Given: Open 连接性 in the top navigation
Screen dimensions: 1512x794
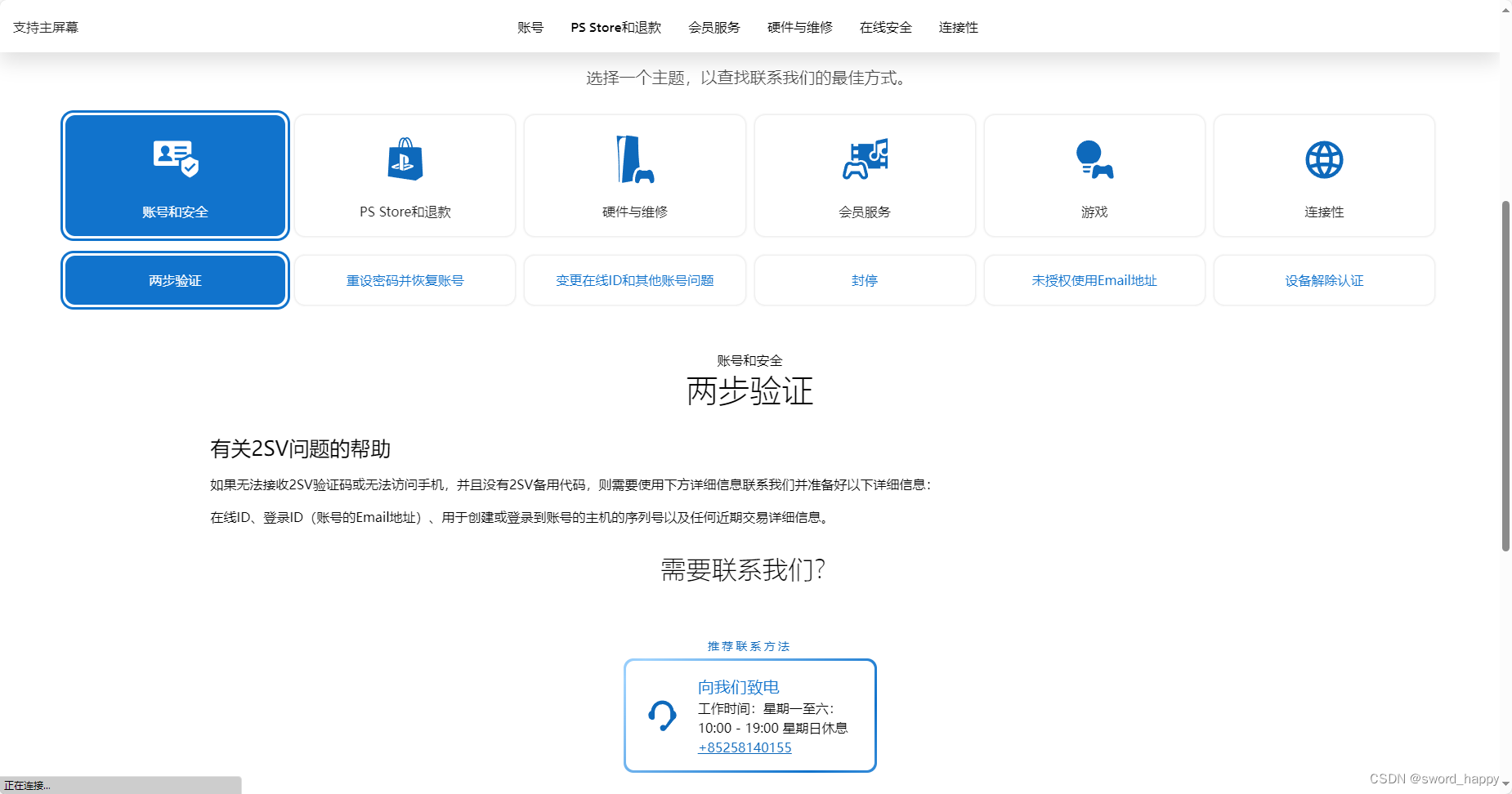Looking at the screenshot, I should pyautogui.click(x=959, y=27).
